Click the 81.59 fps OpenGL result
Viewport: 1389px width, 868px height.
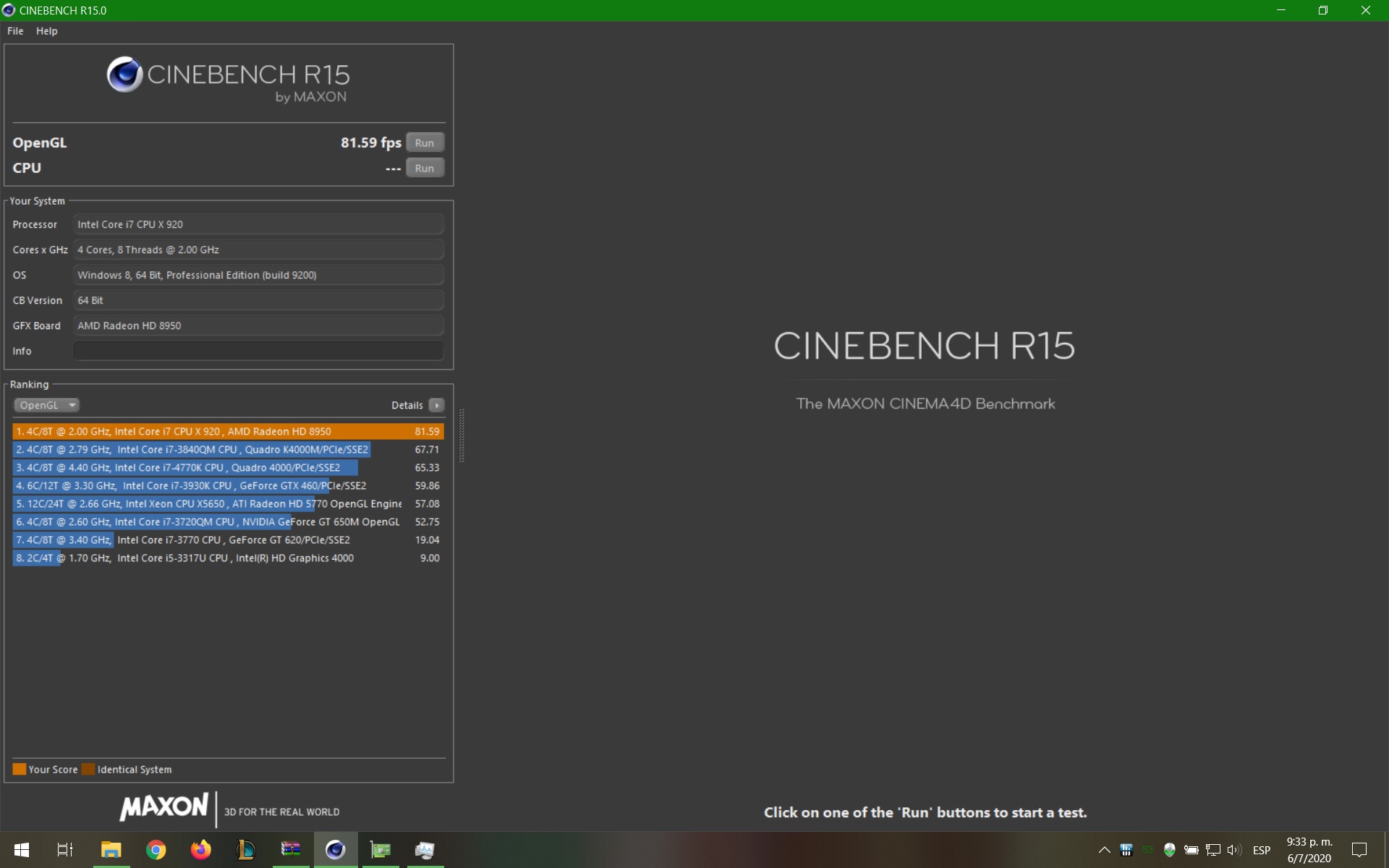click(x=371, y=142)
